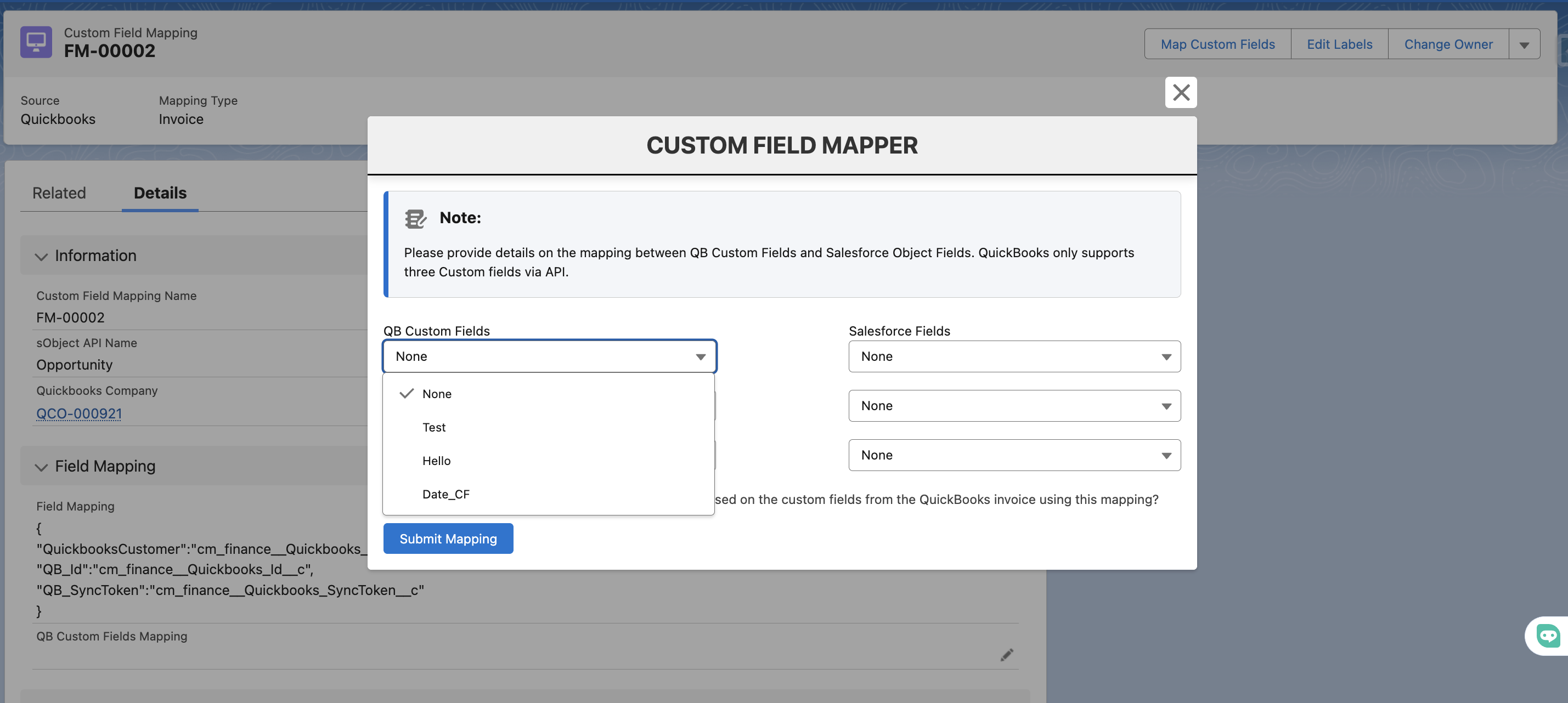Image resolution: width=1568 pixels, height=703 pixels.
Task: Choose the Date_CF option
Action: (x=549, y=495)
